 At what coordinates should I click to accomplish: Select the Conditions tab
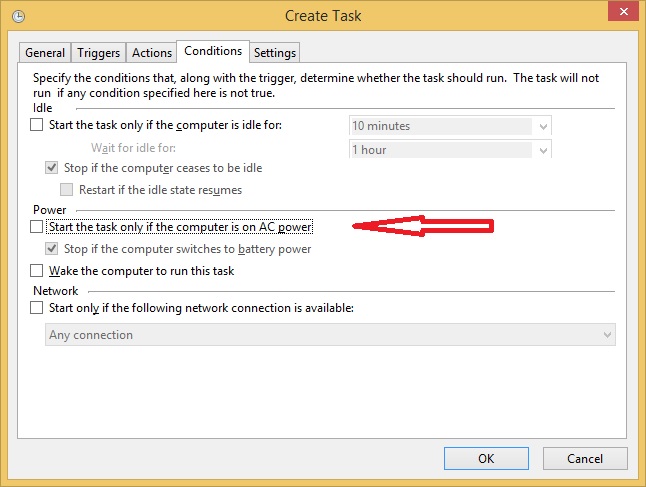(x=213, y=51)
